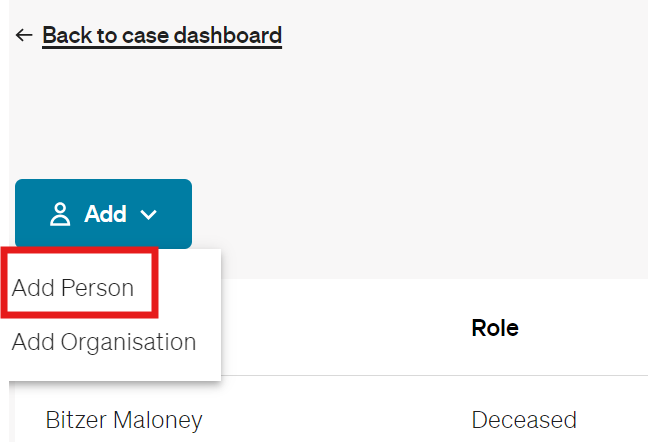Click the downward chevron icon next to Add

pos(149,214)
